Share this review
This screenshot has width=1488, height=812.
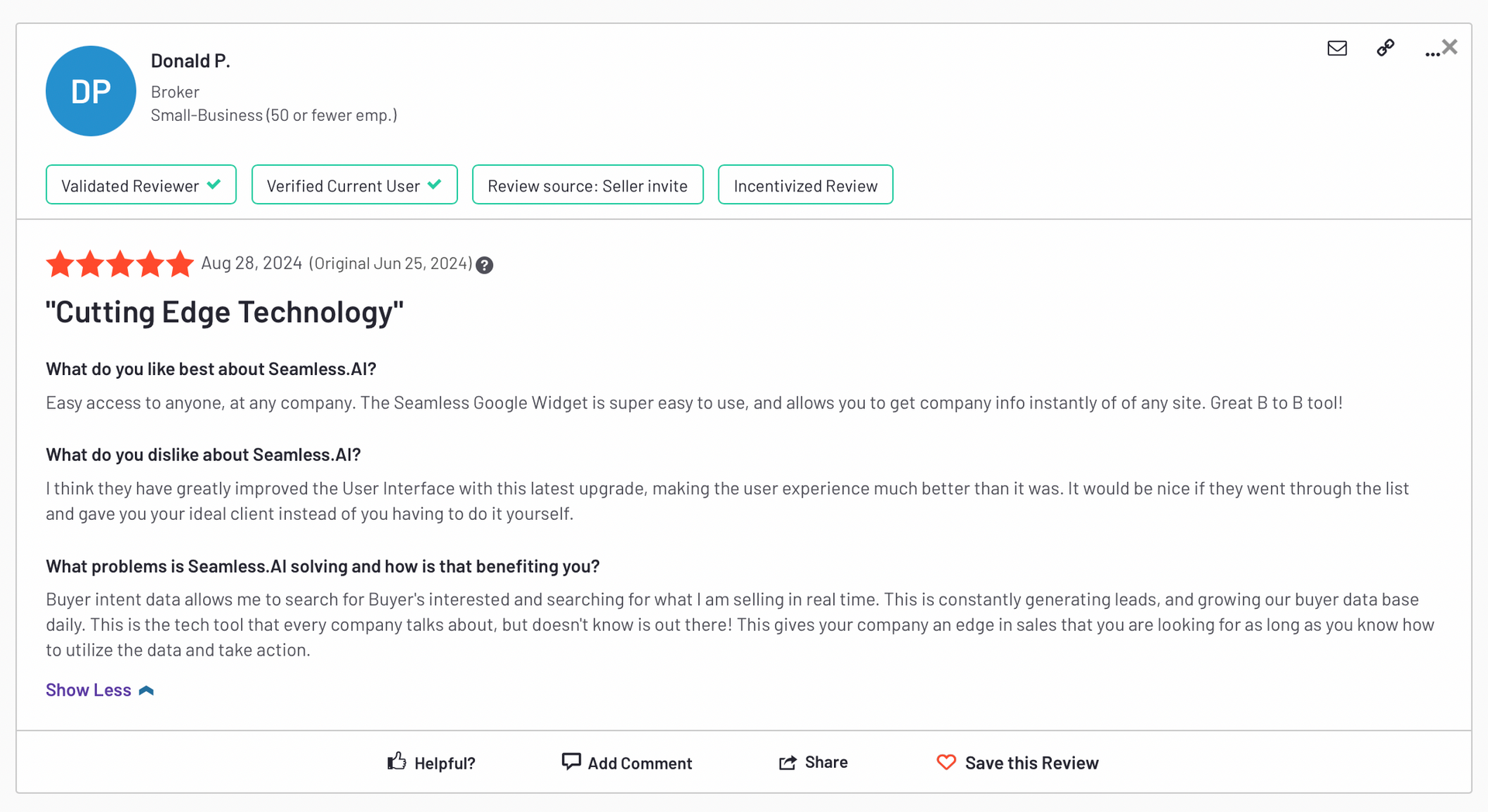click(813, 762)
